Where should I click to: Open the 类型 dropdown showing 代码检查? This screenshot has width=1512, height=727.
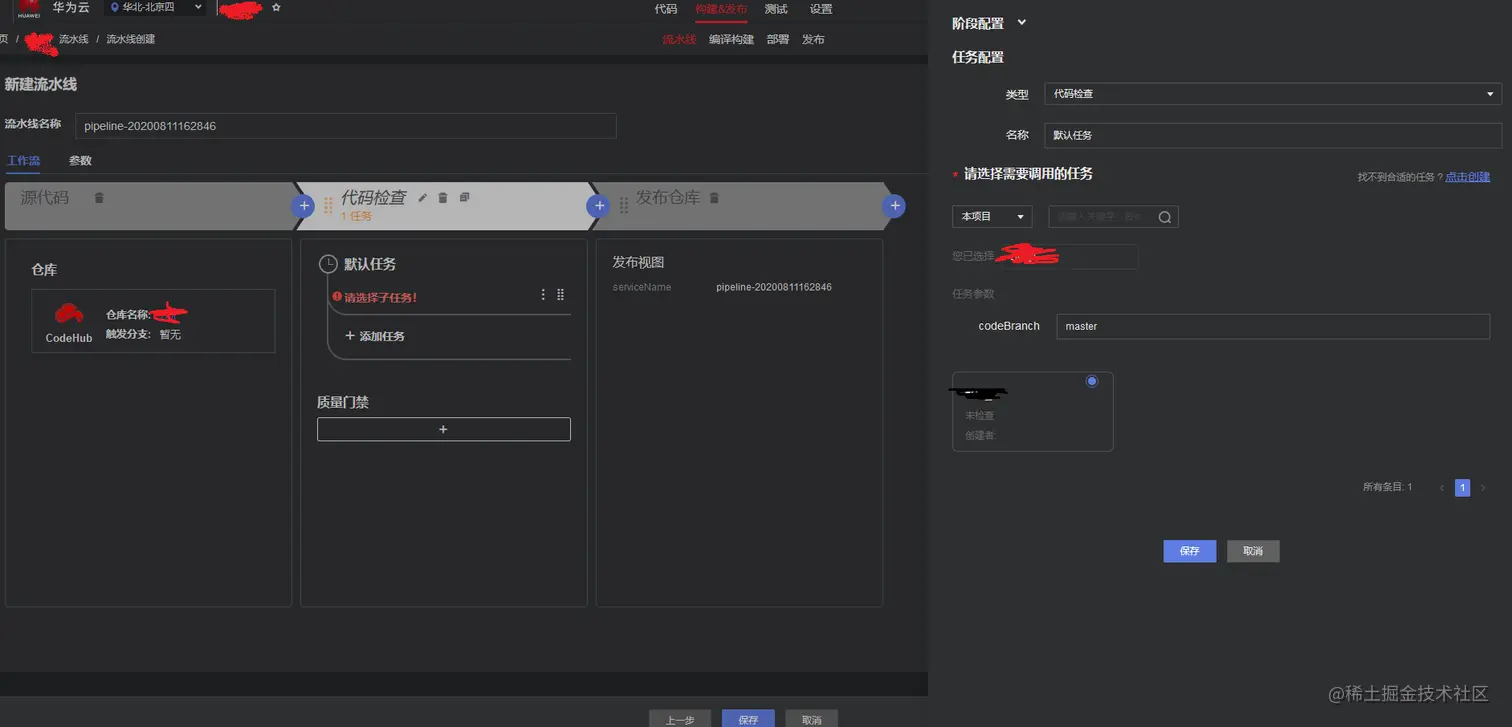pyautogui.click(x=1271, y=94)
